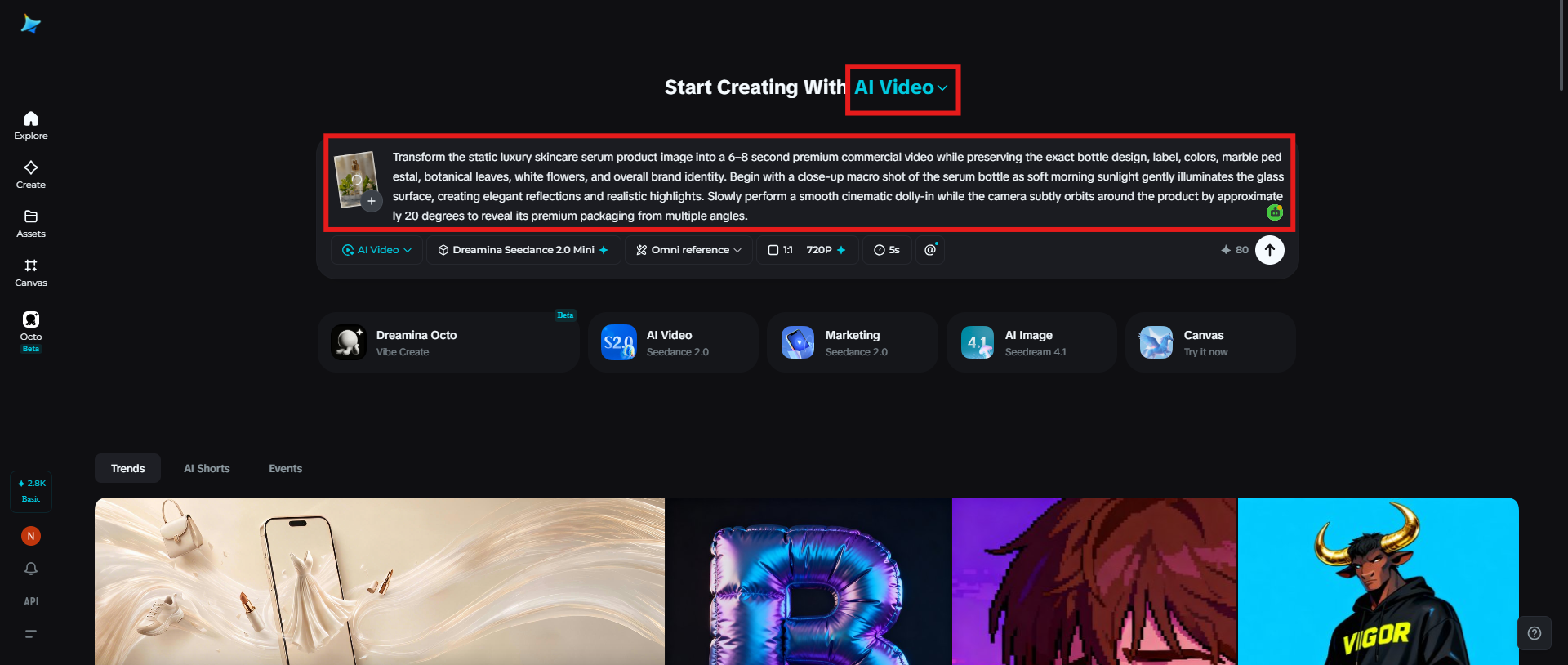This screenshot has height=665, width=1568.
Task: Expand the AI Video heading dropdown
Action: tap(902, 87)
